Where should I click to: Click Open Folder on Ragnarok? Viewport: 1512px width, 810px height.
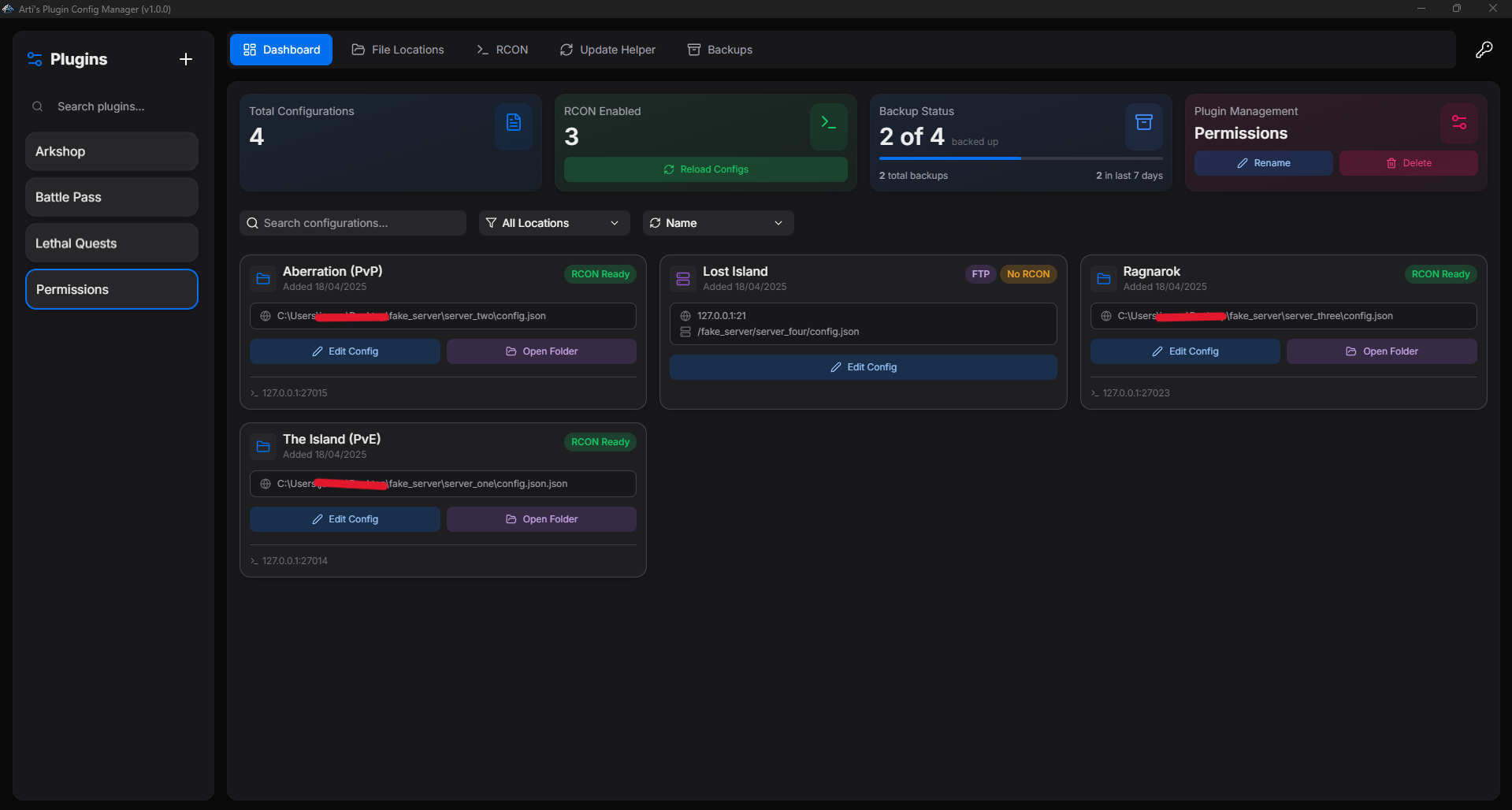point(1382,351)
